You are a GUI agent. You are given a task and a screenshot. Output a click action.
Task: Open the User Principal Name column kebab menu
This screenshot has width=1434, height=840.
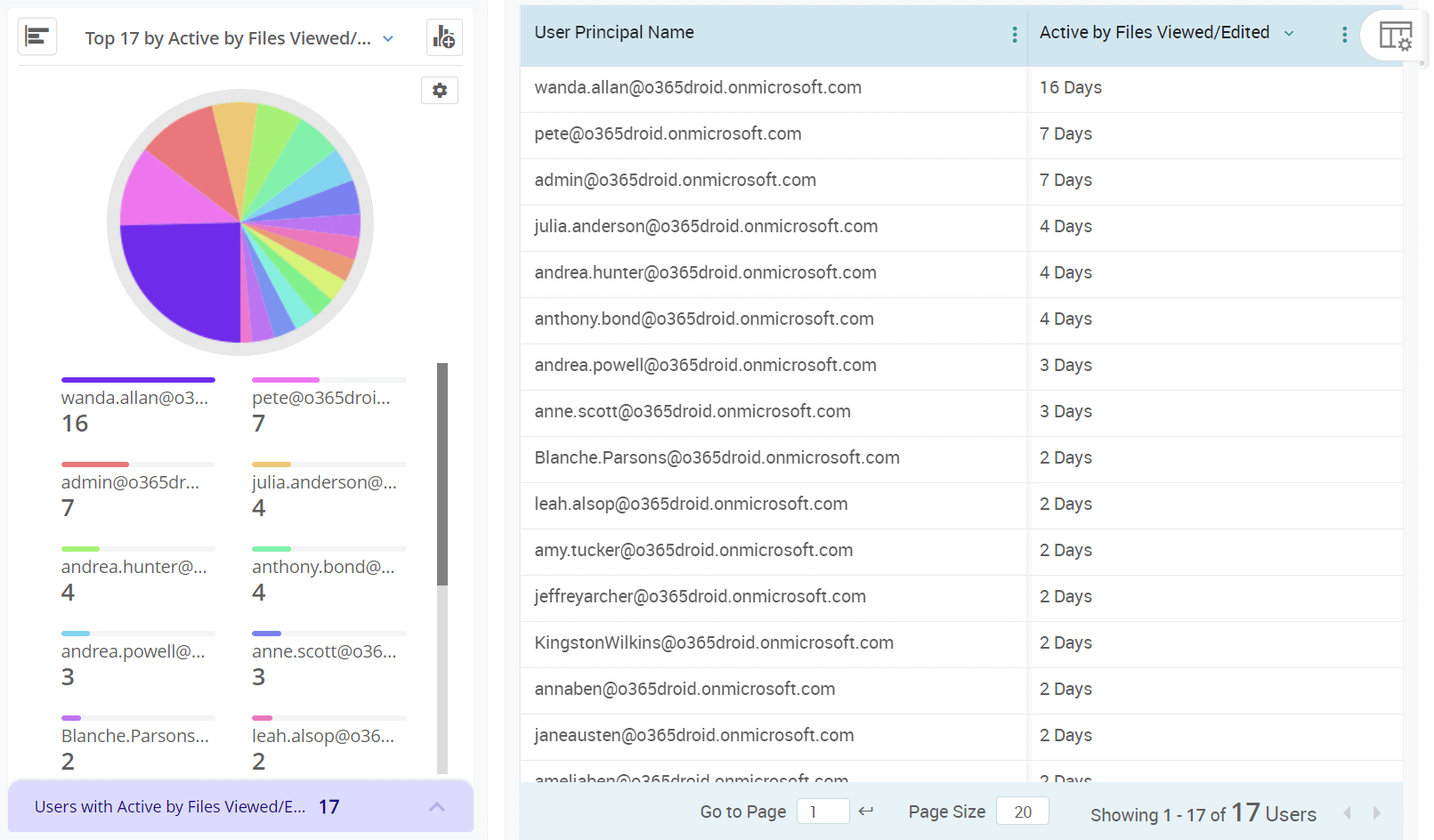tap(1014, 34)
